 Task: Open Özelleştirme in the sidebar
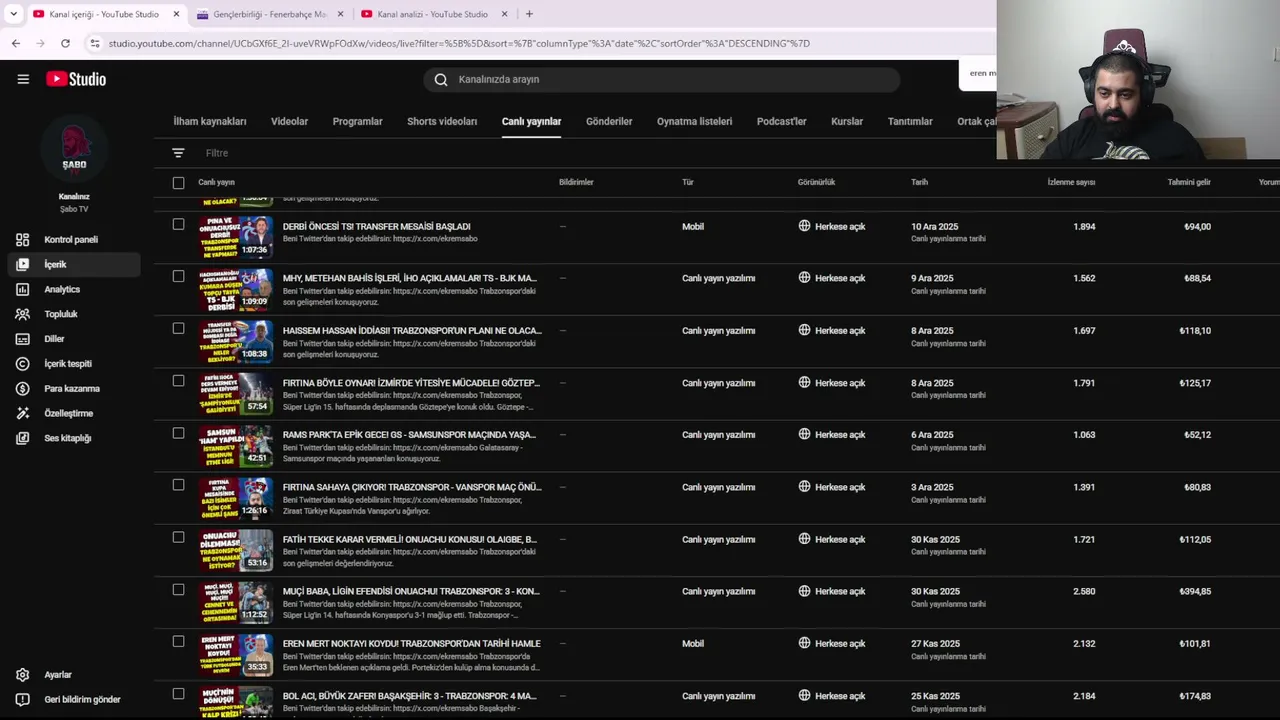point(69,413)
